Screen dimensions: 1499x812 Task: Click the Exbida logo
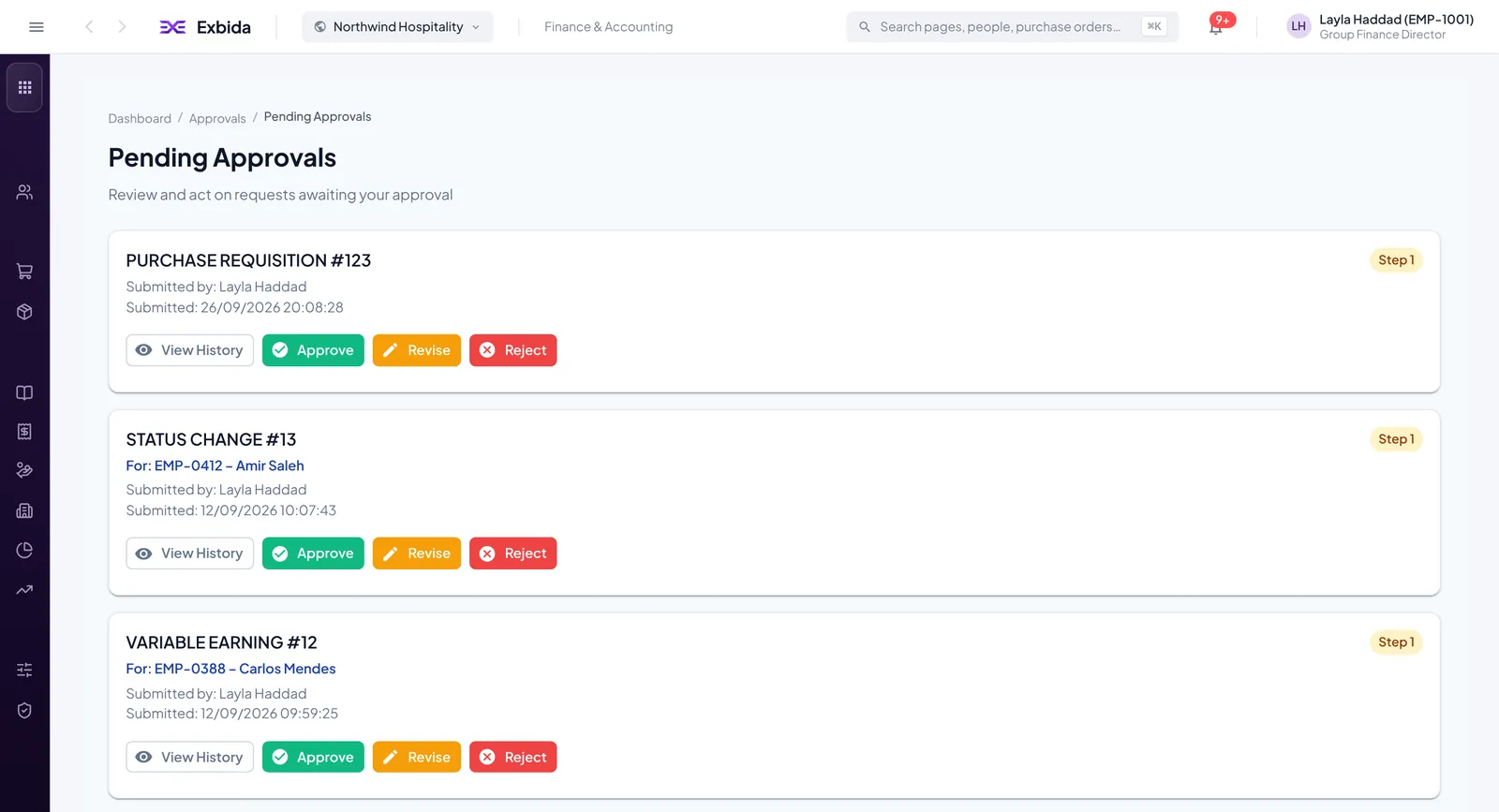[x=205, y=27]
